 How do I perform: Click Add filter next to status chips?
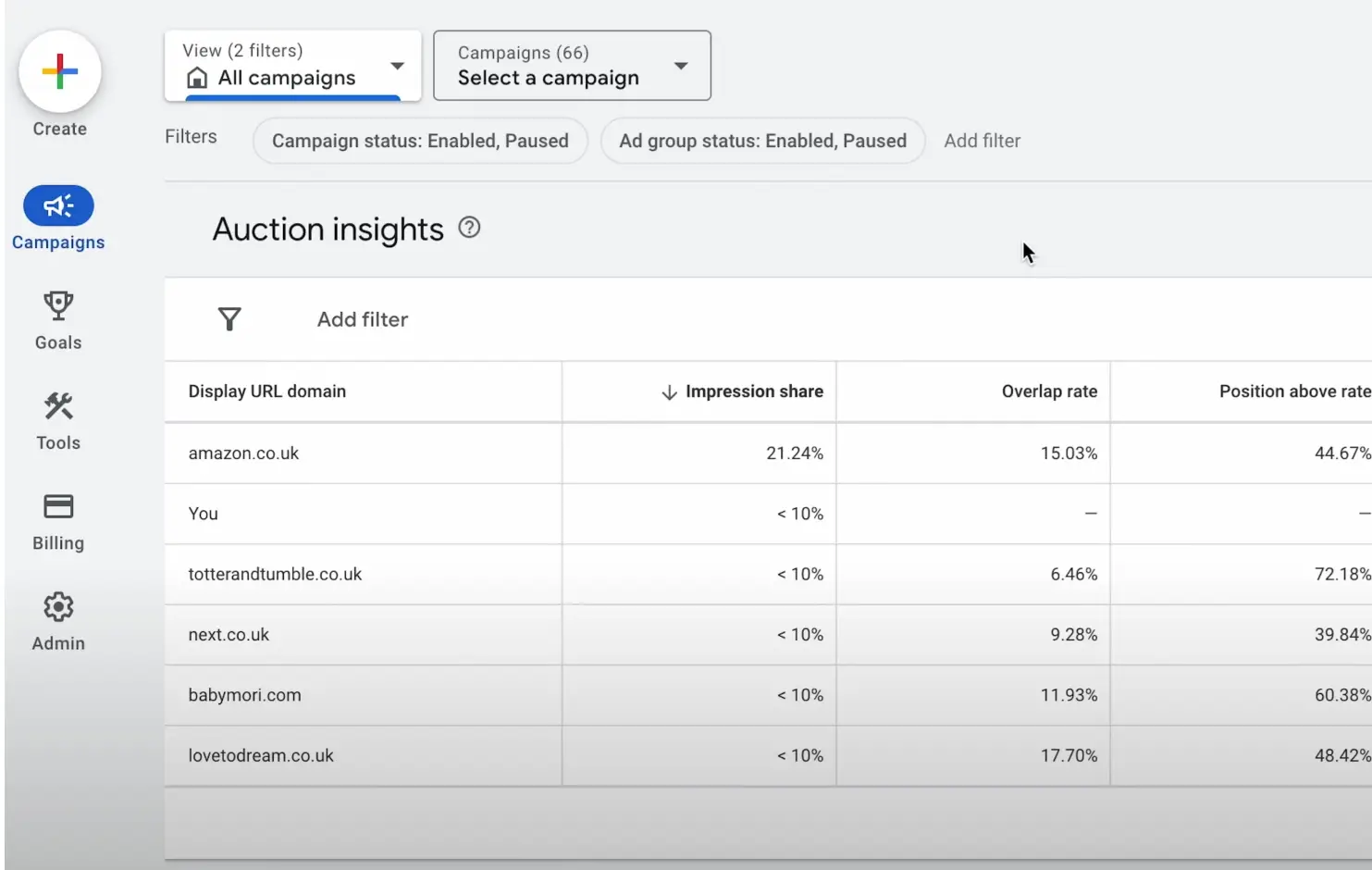click(982, 141)
